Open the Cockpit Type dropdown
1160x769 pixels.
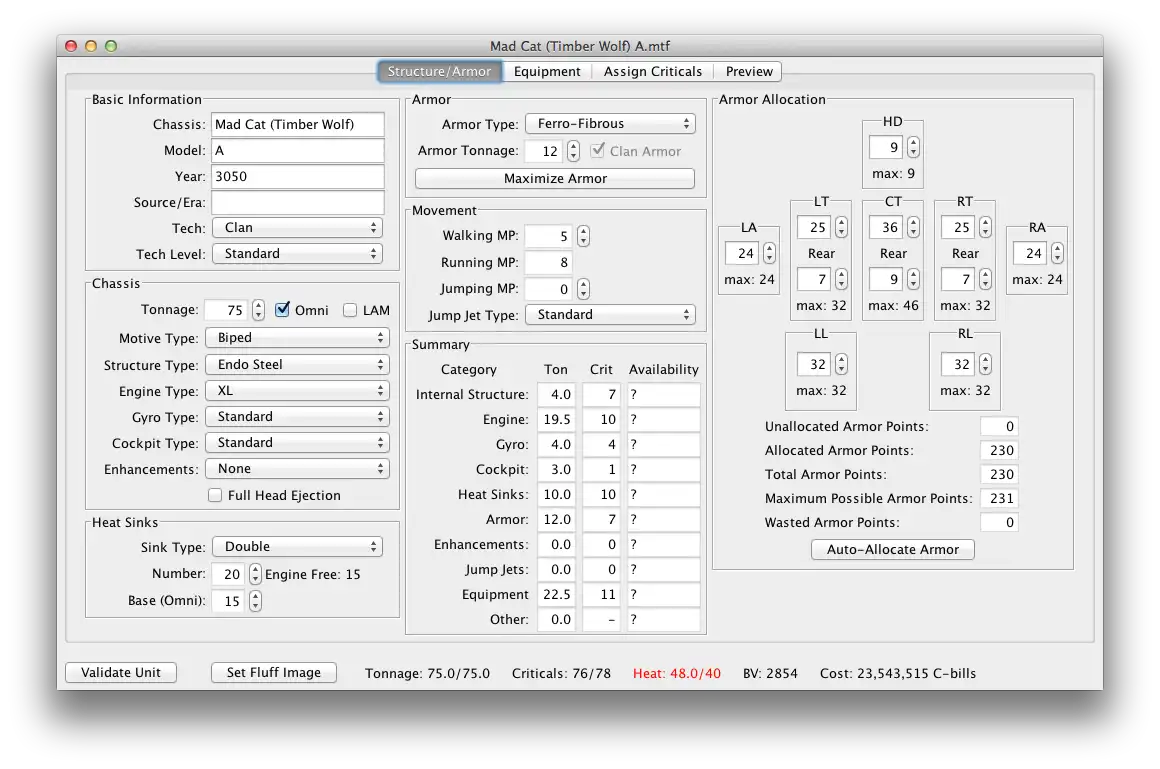297,443
